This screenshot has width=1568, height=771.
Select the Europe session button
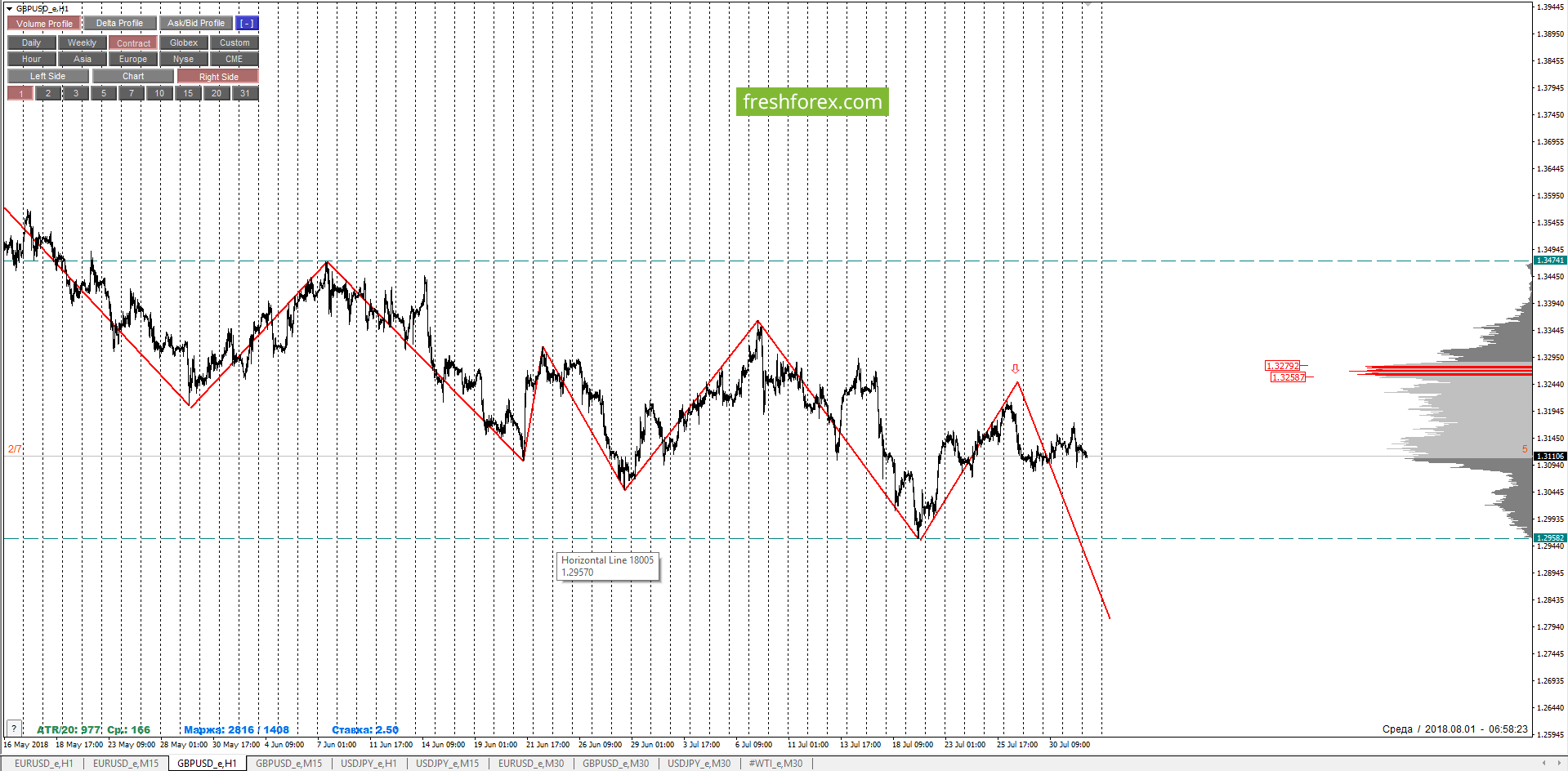click(133, 59)
